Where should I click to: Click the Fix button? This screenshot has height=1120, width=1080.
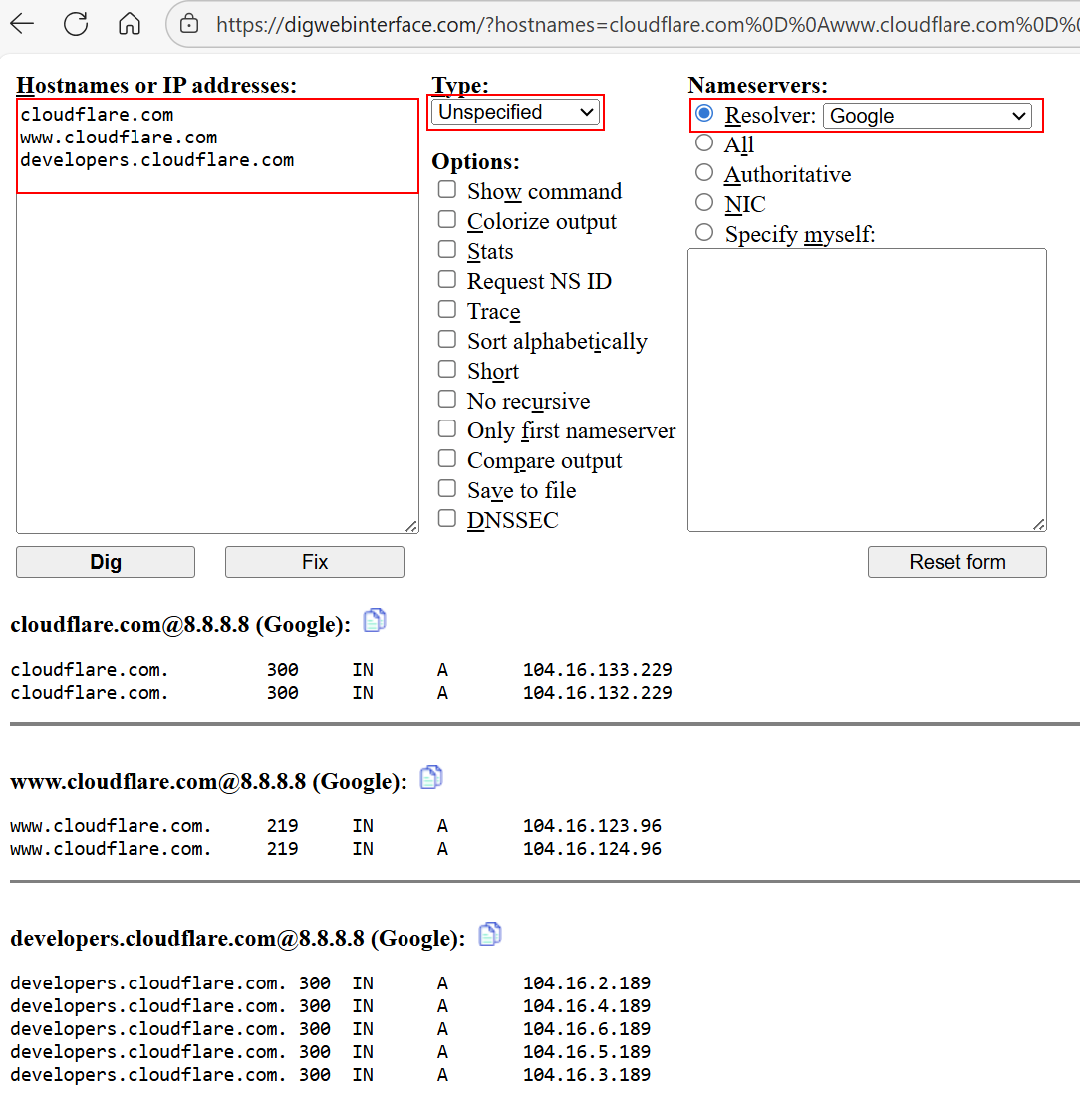pos(314,562)
